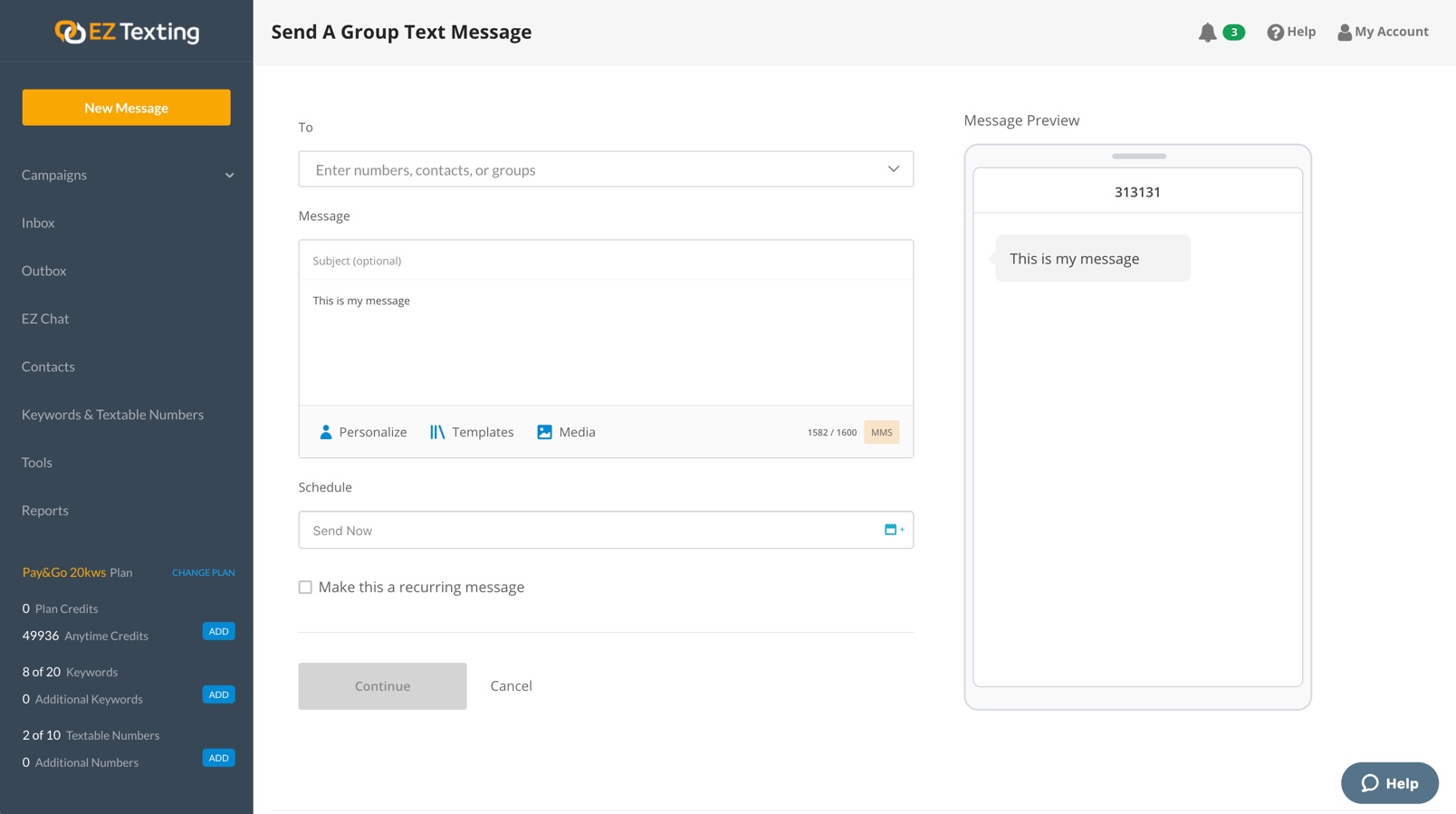This screenshot has height=814, width=1456.
Task: Open Keywords & Textable Numbers page
Action: (x=112, y=415)
